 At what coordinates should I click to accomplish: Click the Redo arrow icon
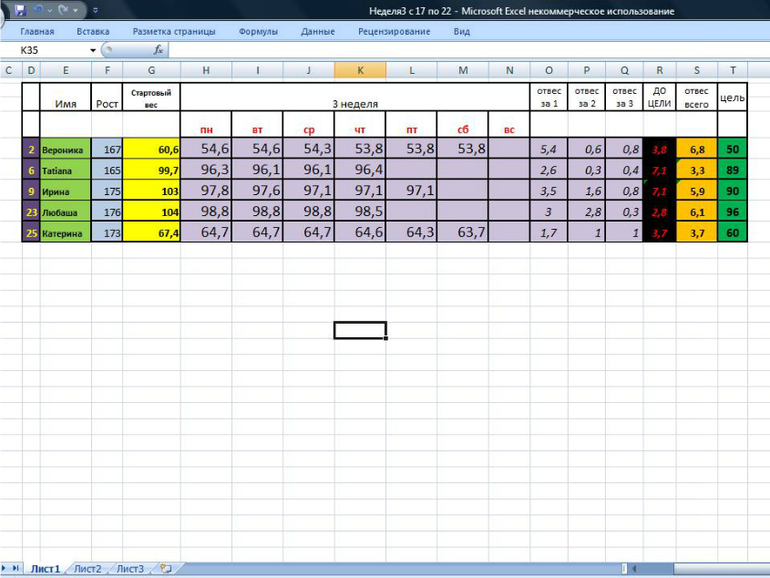(63, 10)
